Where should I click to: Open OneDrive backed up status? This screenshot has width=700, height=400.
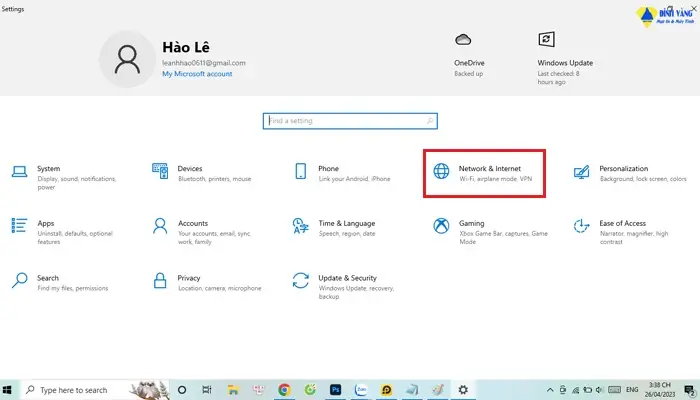click(x=469, y=55)
